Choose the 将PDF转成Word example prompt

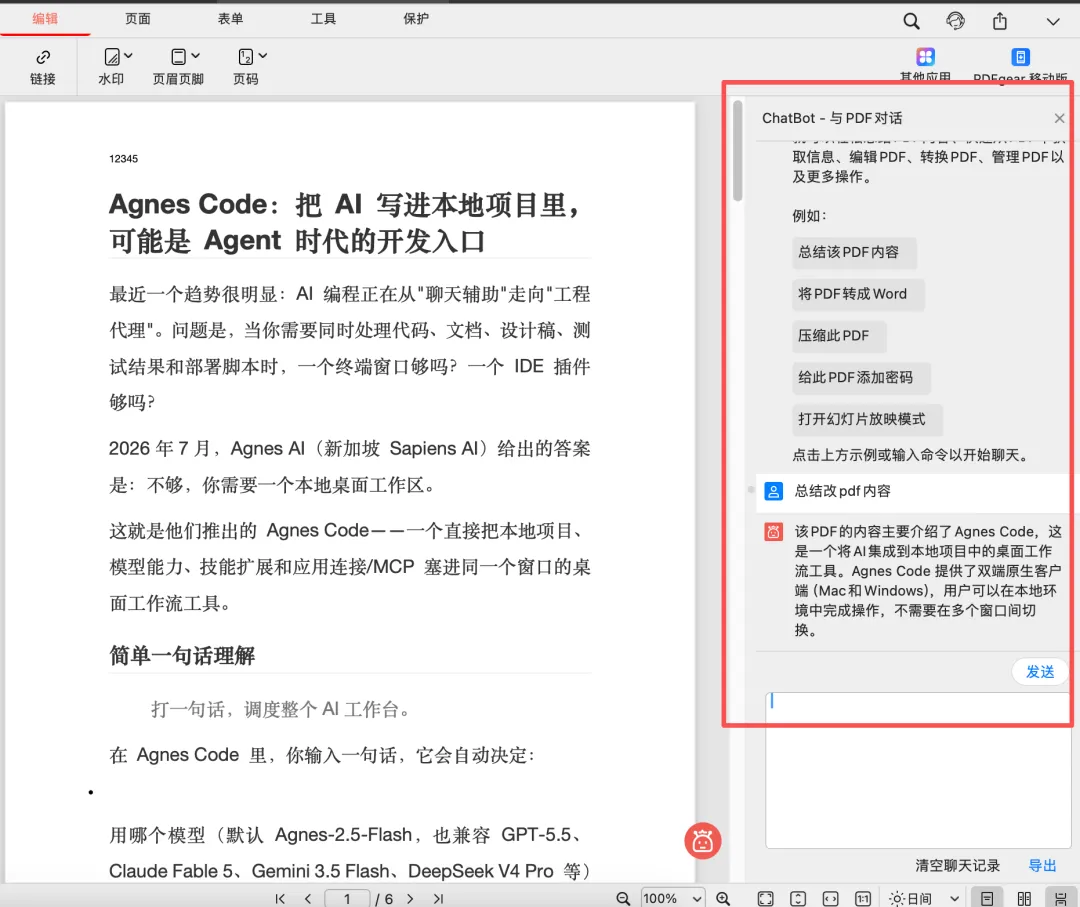click(x=858, y=294)
